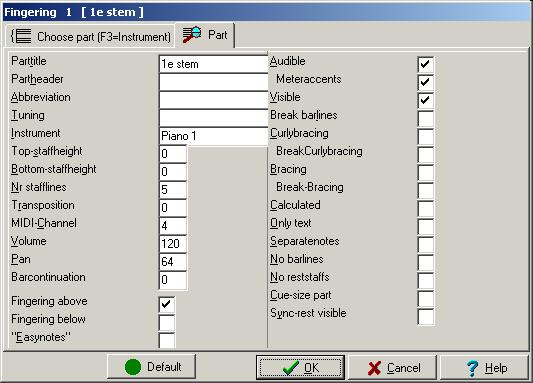The height and width of the screenshot is (383, 533).
Task: Enable No reststaffs checkbox
Action: (426, 280)
